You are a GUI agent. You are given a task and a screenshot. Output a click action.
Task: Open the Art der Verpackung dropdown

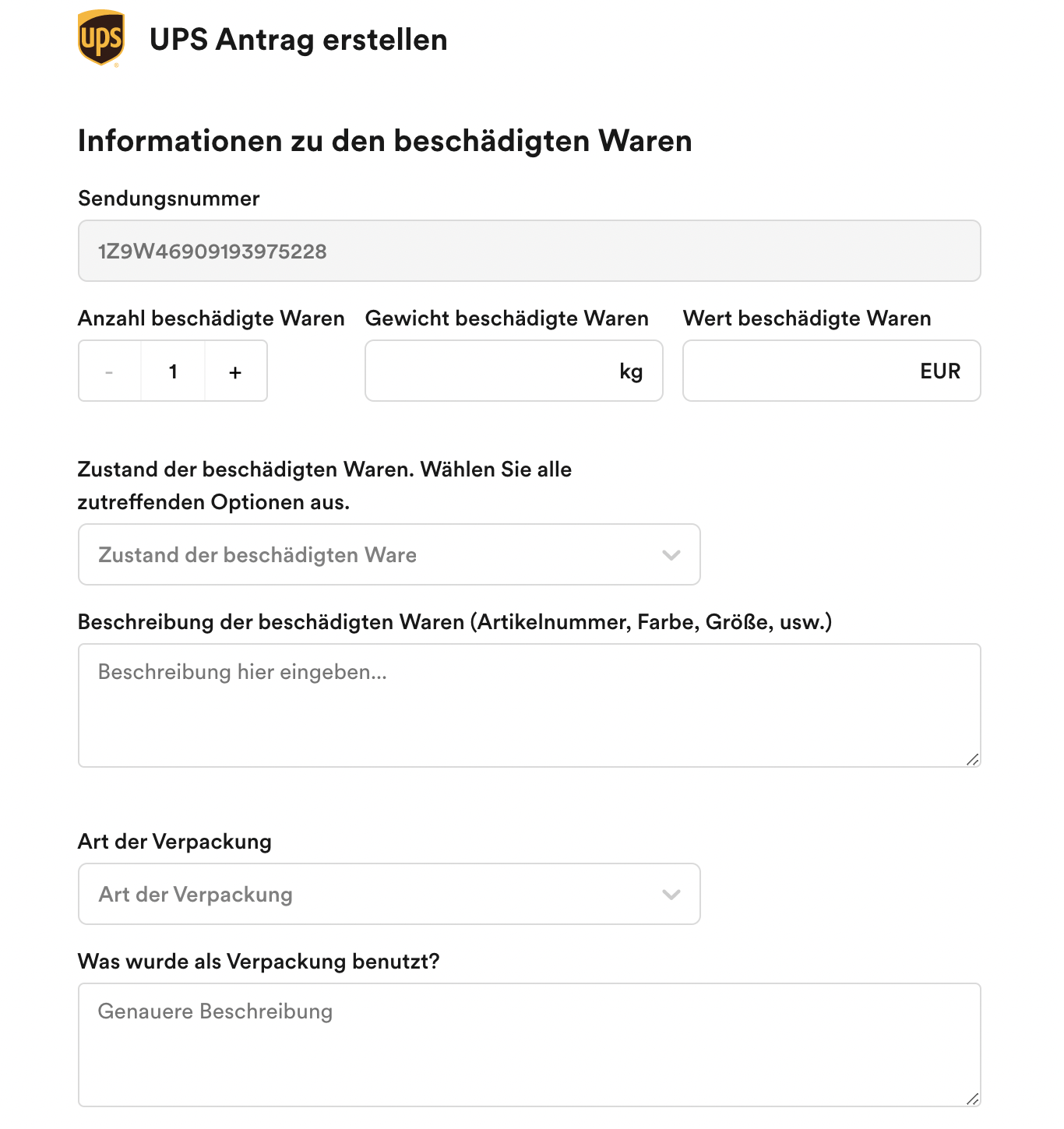point(389,894)
